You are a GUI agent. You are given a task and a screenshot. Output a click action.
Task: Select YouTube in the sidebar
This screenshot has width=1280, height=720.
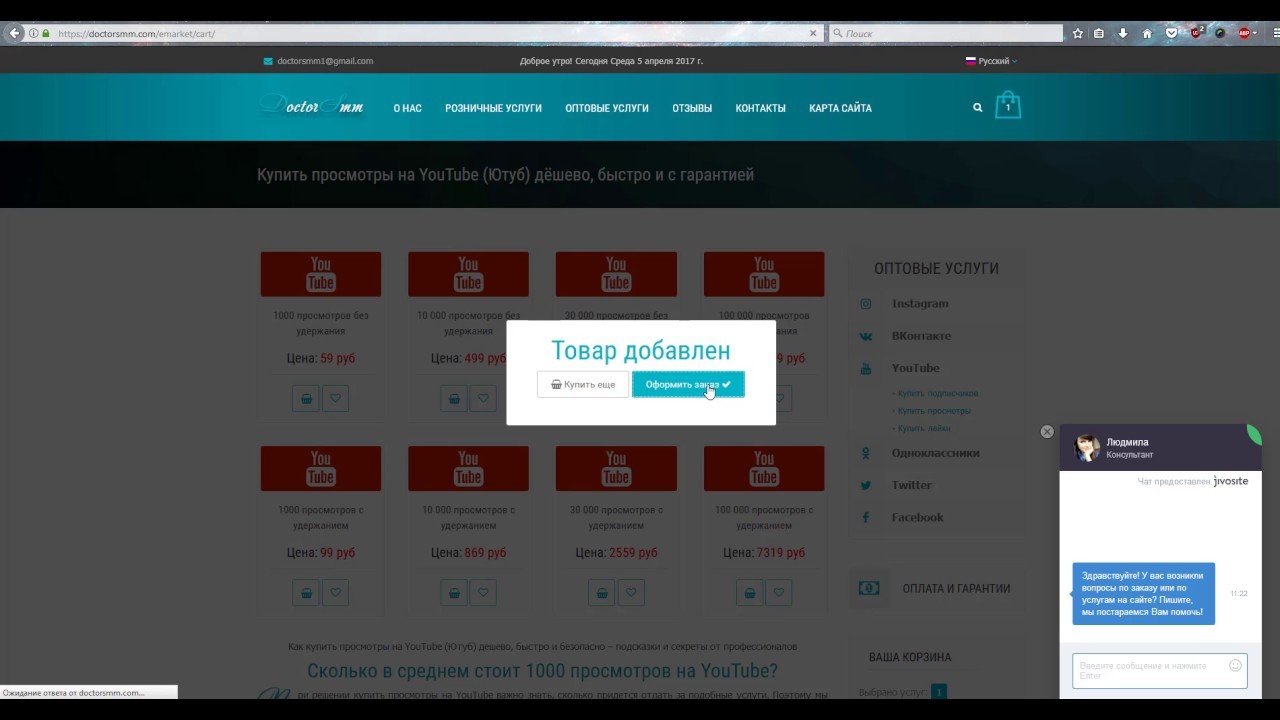915,368
